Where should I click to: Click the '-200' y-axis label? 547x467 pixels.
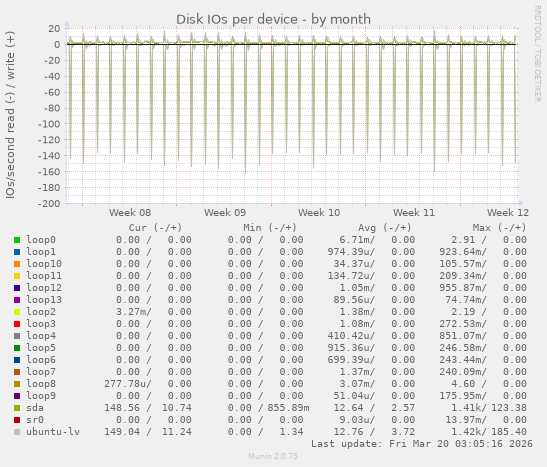coord(49,204)
